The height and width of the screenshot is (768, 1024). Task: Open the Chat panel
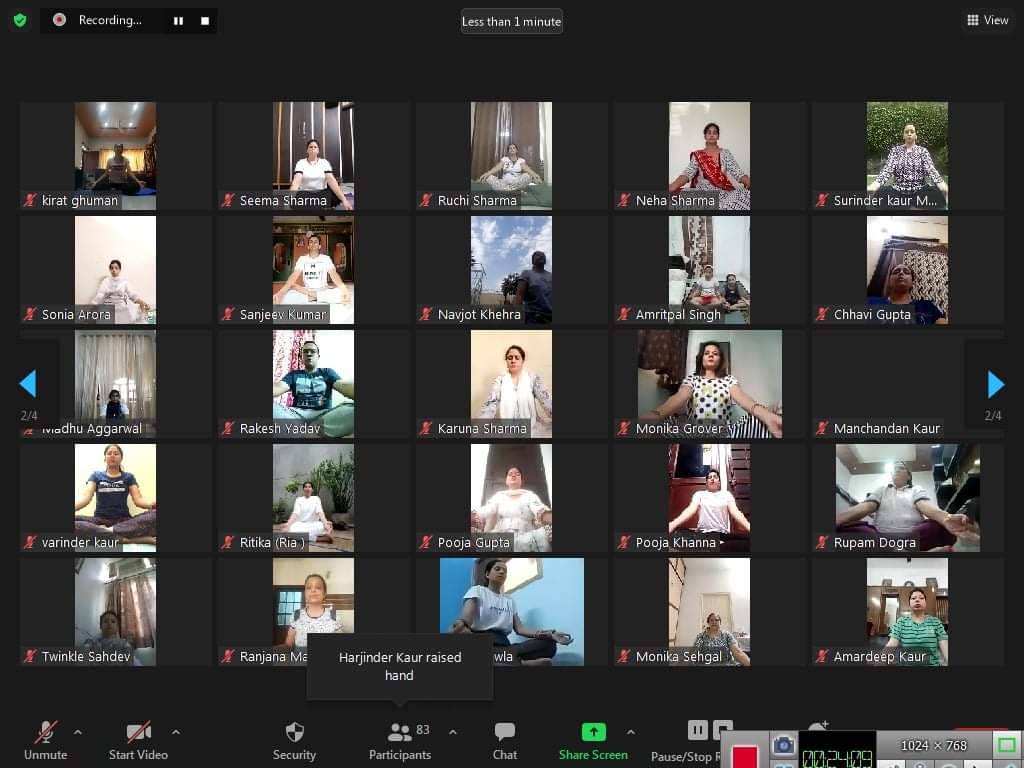[x=505, y=740]
